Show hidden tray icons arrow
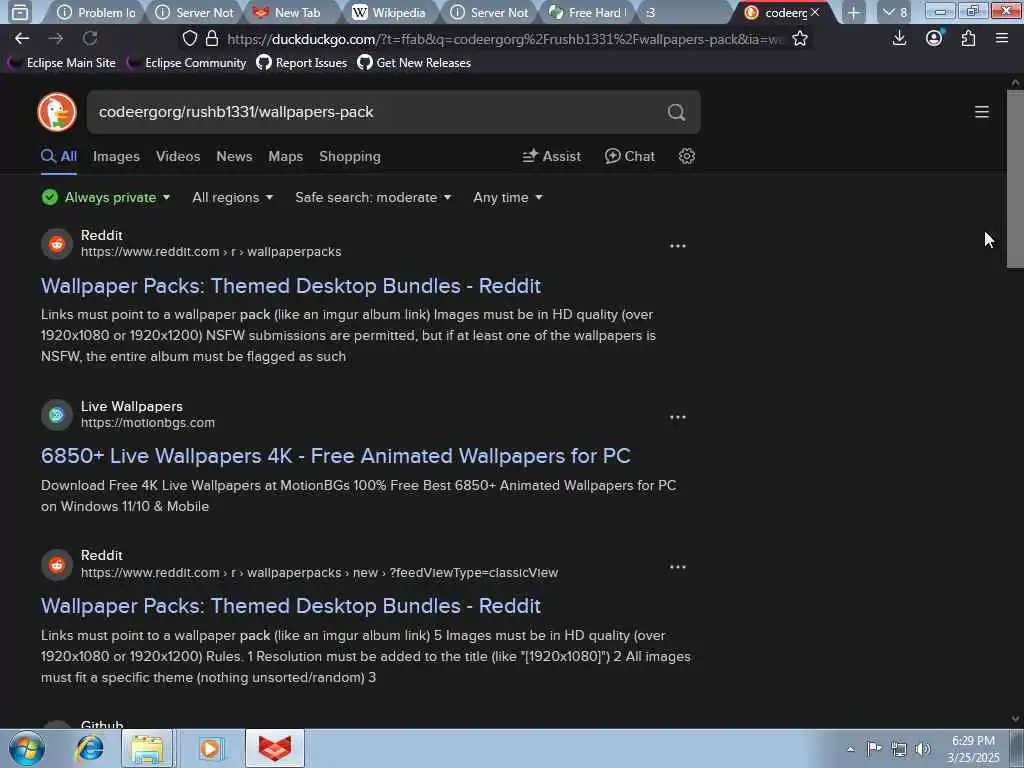This screenshot has height=768, width=1024. pos(850,749)
